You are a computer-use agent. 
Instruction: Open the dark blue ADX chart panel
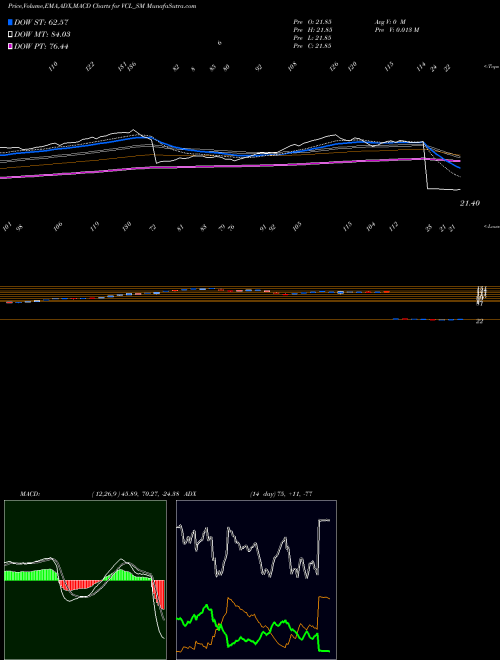pyautogui.click(x=256, y=580)
